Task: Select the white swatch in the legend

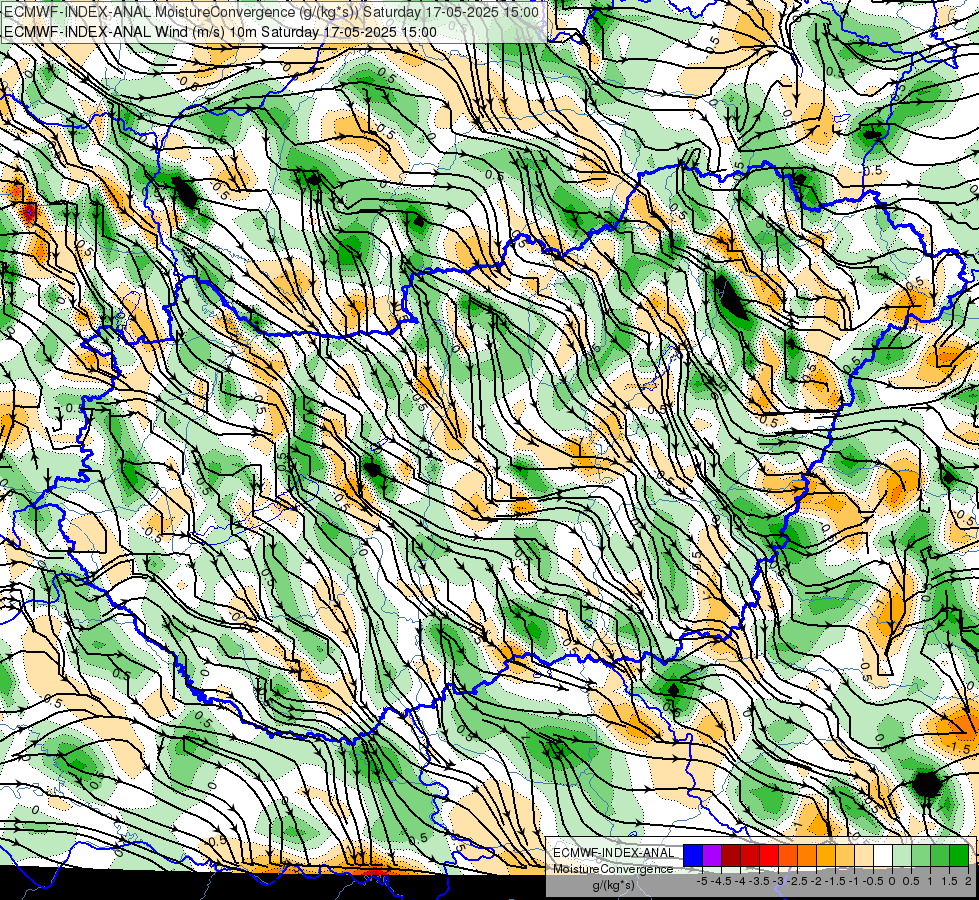Action: (x=883, y=855)
